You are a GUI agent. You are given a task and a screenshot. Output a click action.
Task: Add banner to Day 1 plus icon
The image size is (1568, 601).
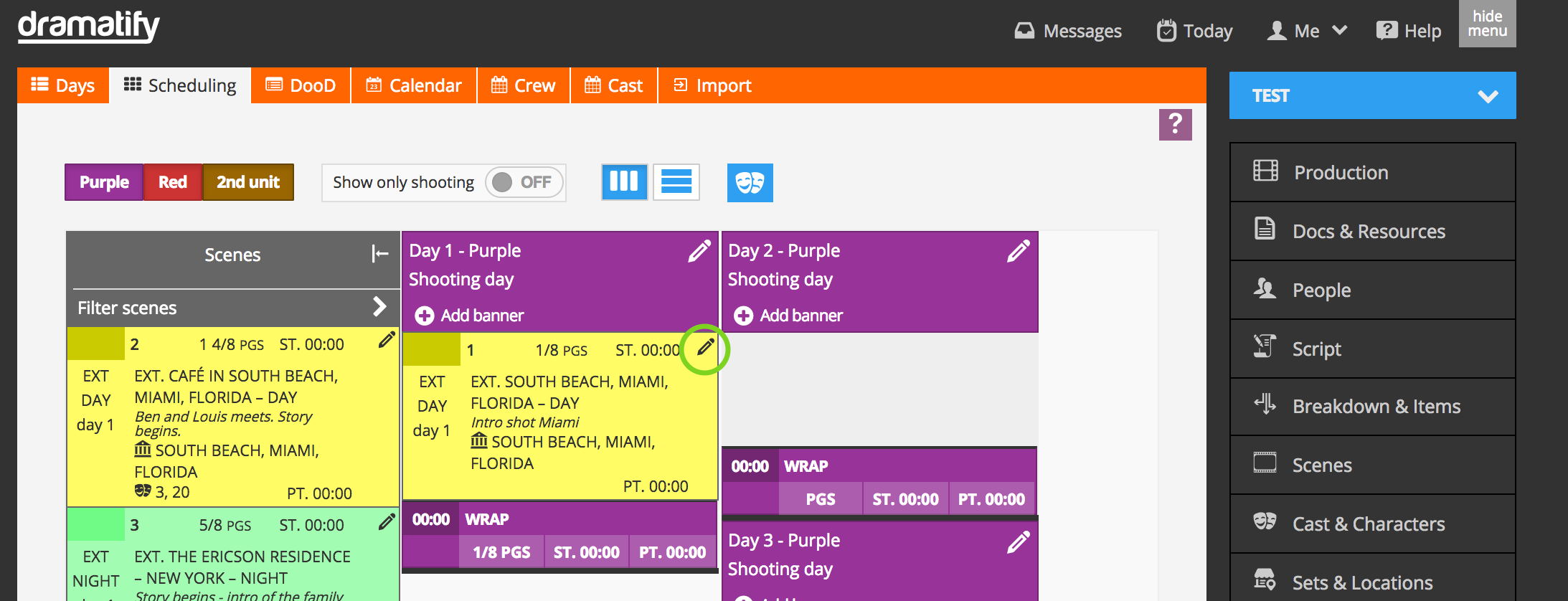click(x=425, y=316)
